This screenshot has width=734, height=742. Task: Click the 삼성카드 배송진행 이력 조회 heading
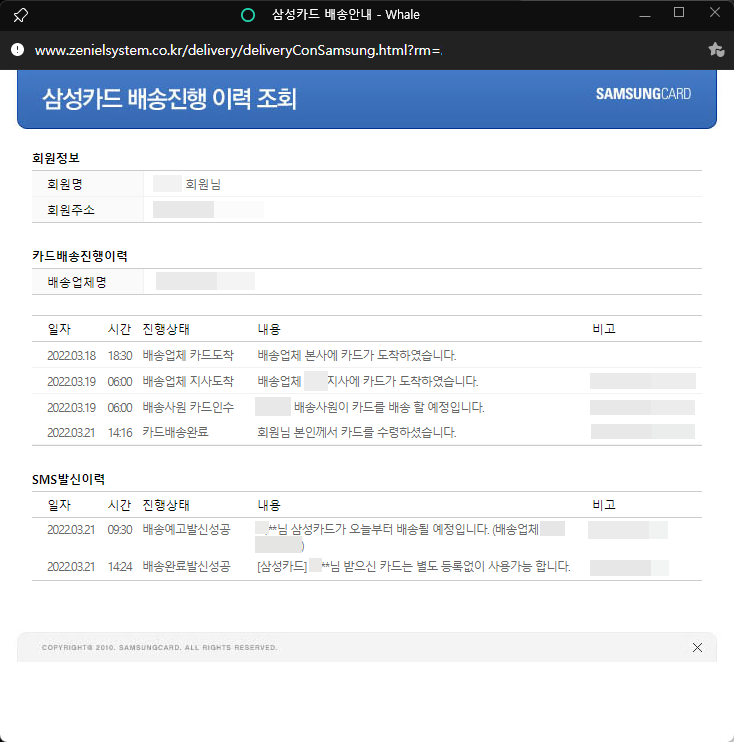pos(169,98)
